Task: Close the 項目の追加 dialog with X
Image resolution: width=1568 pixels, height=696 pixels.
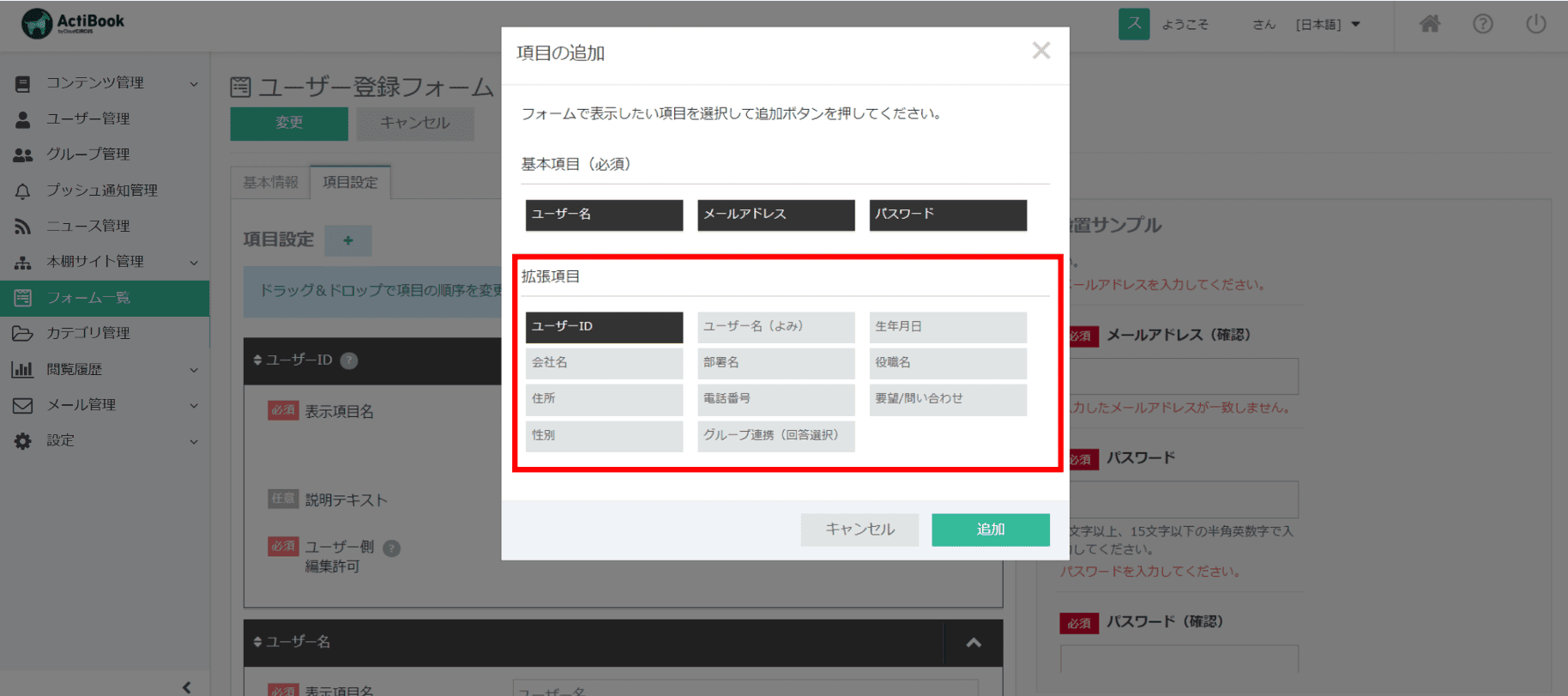Action: coord(1041,51)
